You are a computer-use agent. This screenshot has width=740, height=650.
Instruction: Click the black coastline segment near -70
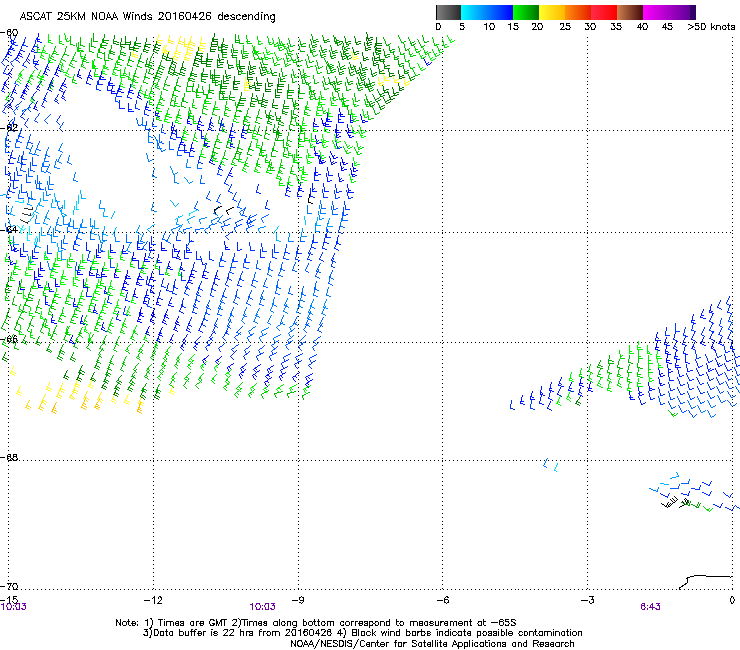click(x=705, y=582)
